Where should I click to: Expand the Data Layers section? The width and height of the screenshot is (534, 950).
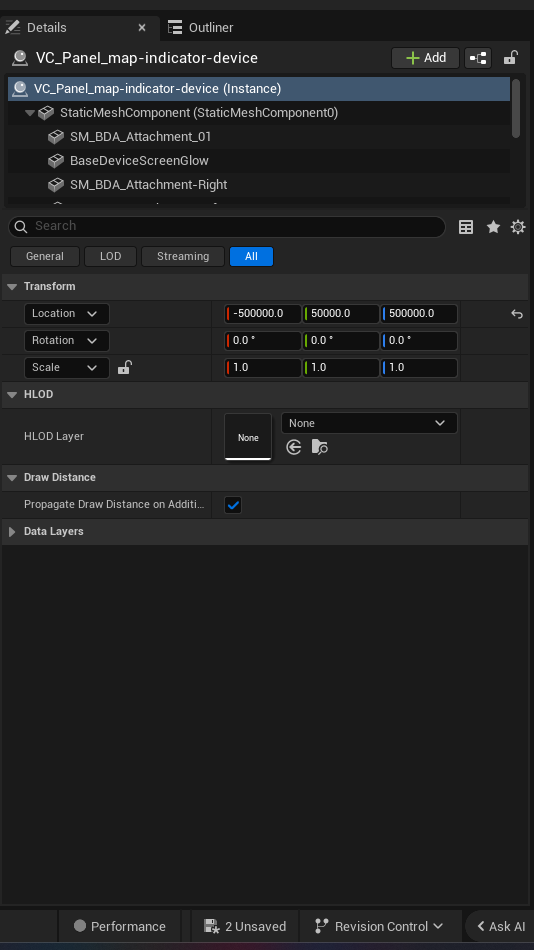point(12,531)
